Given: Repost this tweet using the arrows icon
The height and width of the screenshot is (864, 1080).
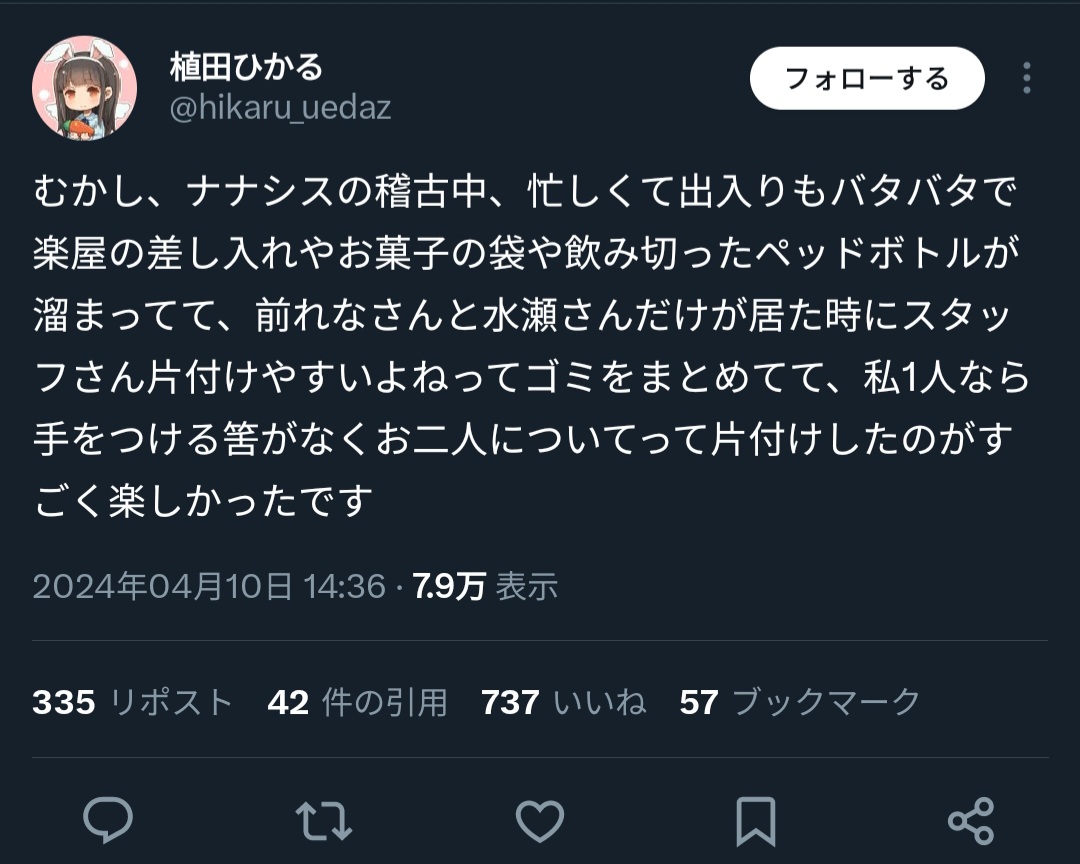Looking at the screenshot, I should coord(323,821).
